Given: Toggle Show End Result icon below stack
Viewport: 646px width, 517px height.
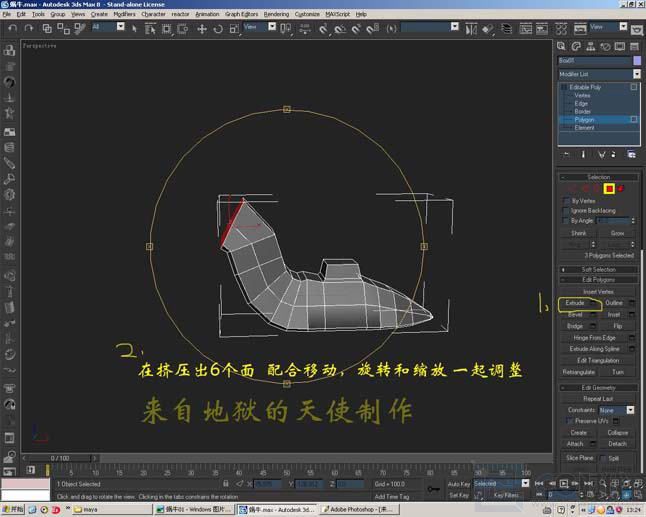Looking at the screenshot, I should pos(583,154).
